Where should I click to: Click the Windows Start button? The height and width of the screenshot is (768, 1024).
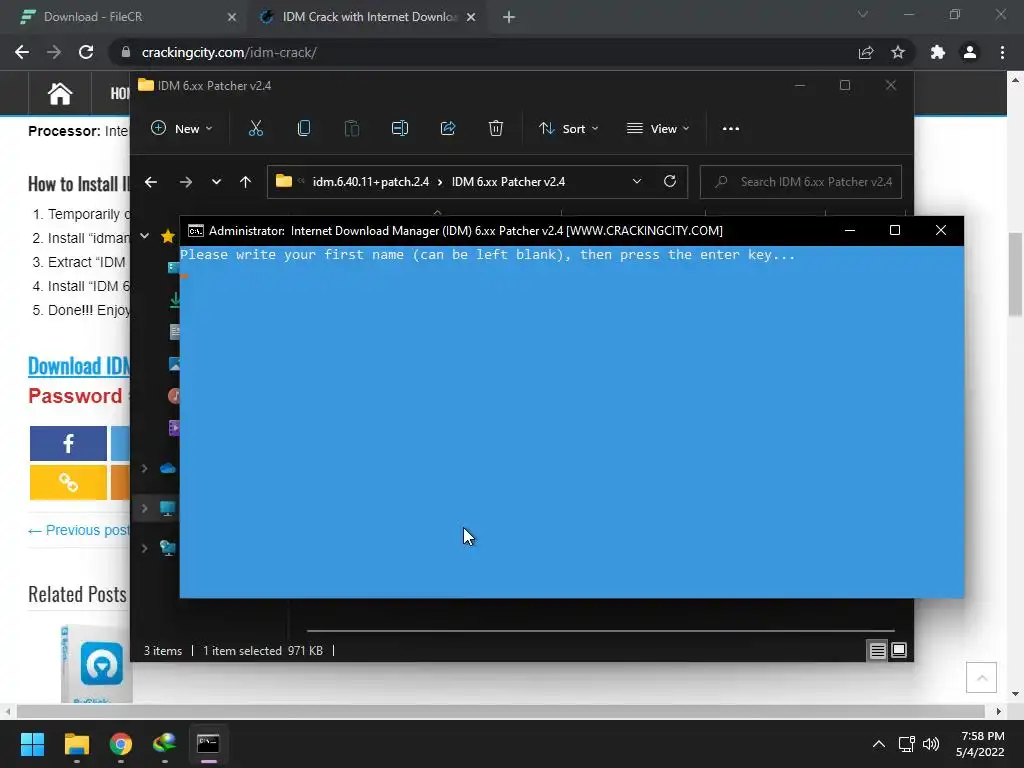[x=32, y=744]
